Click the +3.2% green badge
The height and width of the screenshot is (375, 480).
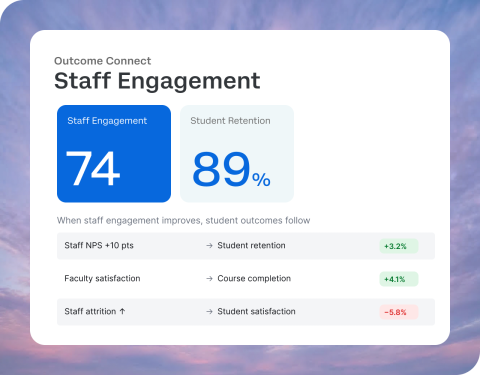click(x=399, y=246)
